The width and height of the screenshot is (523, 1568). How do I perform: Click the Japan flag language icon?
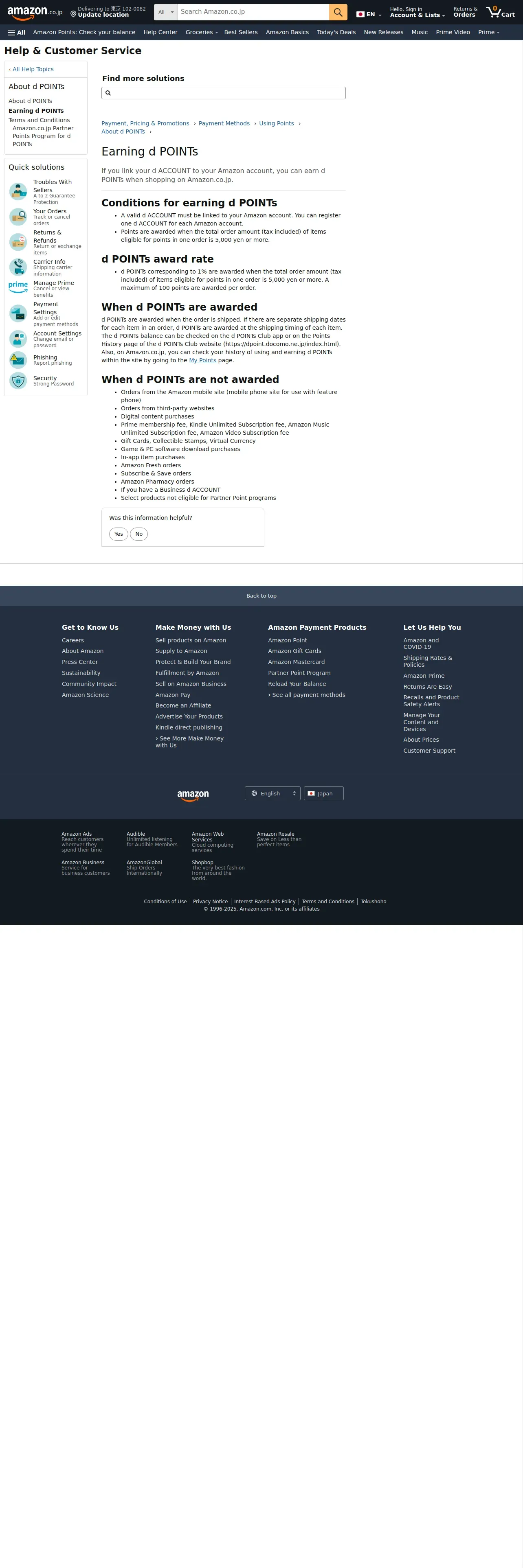[360, 14]
